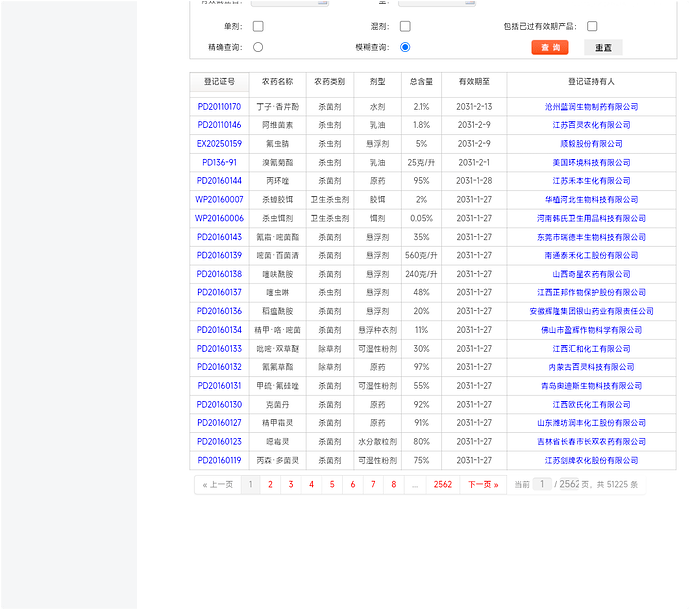Screen dimensions: 690x610
Task: Go to page 3 in pagination
Action: click(291, 485)
